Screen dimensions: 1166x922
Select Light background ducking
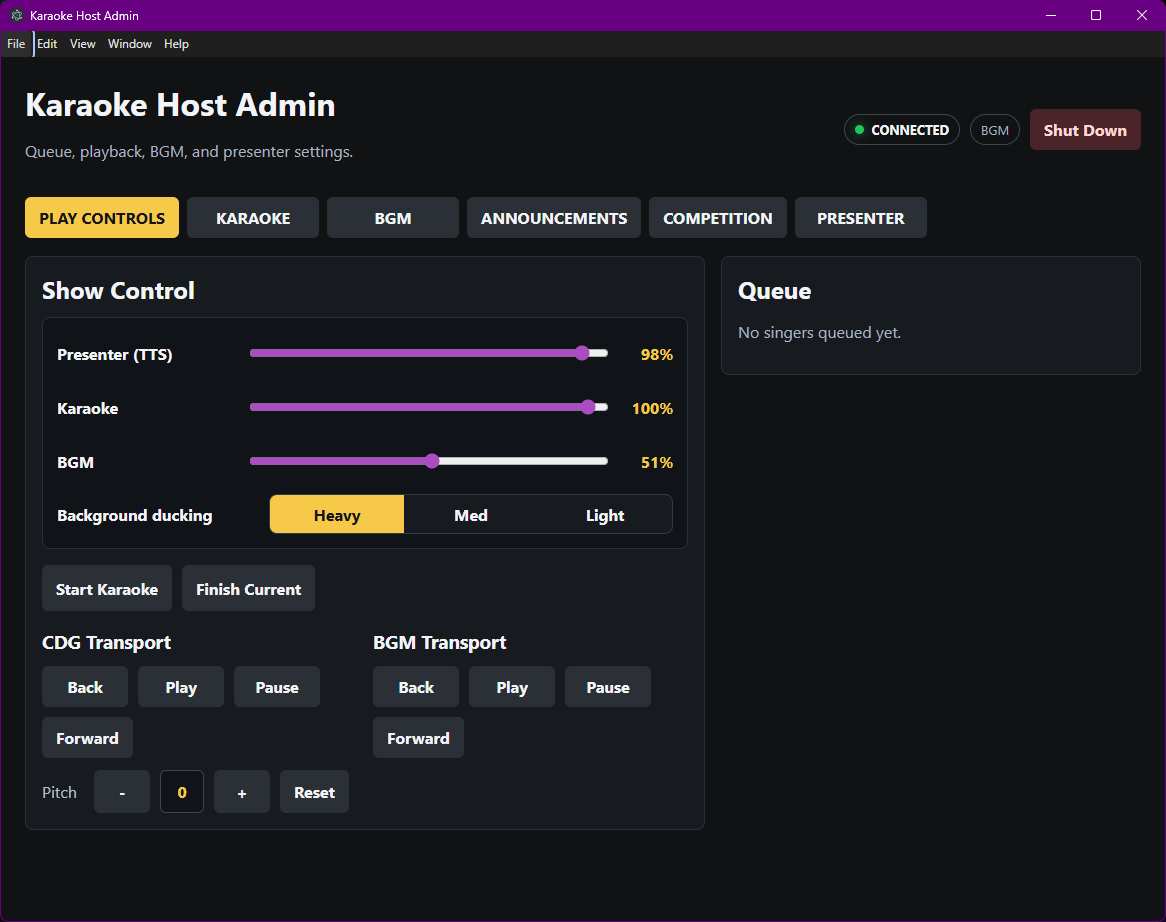click(x=605, y=515)
